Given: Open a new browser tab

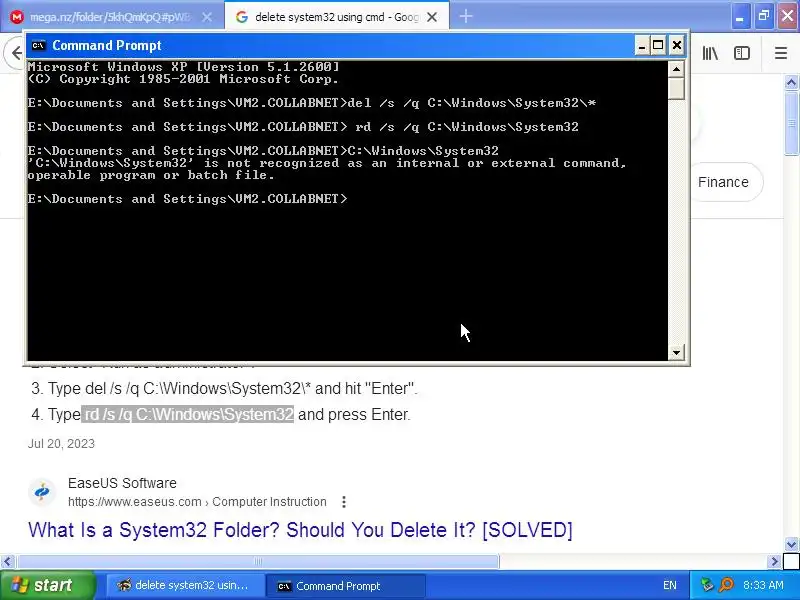Looking at the screenshot, I should coord(466,16).
